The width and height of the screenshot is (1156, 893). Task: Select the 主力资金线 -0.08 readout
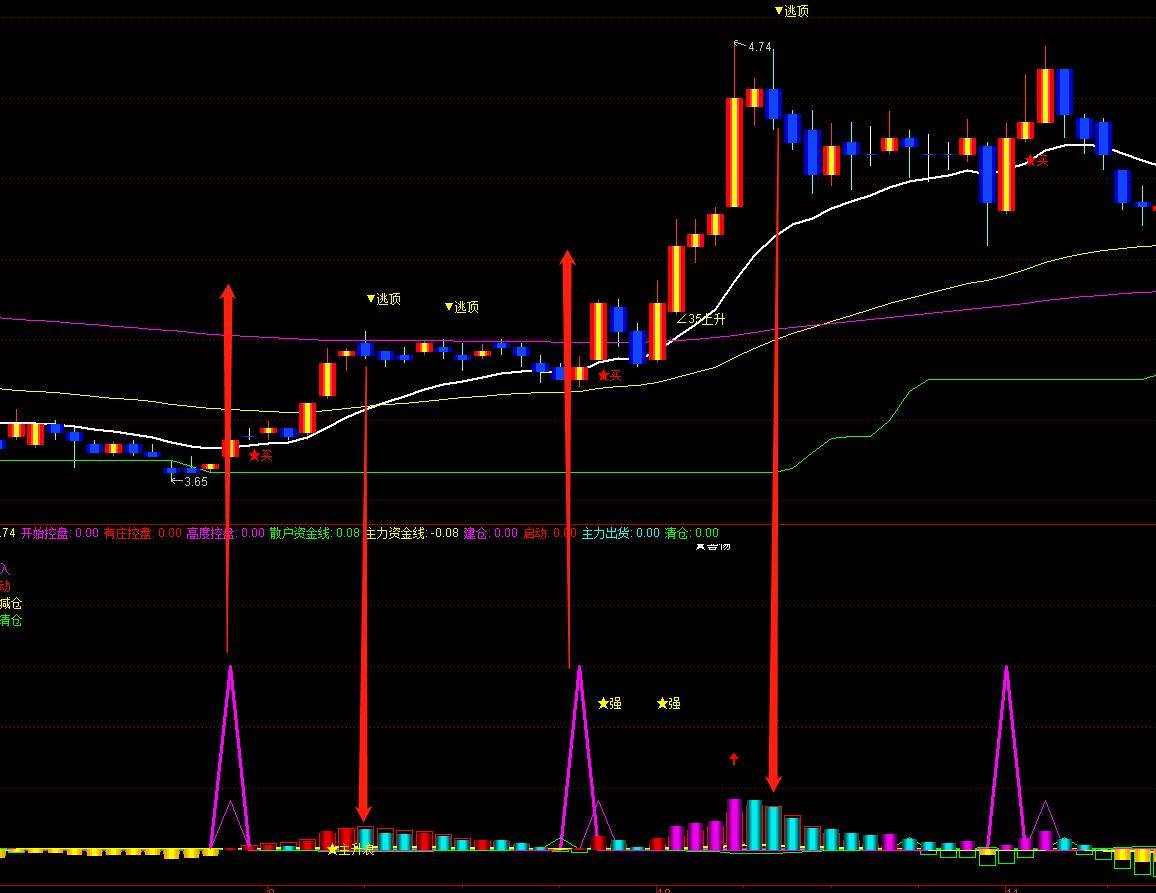pos(412,533)
